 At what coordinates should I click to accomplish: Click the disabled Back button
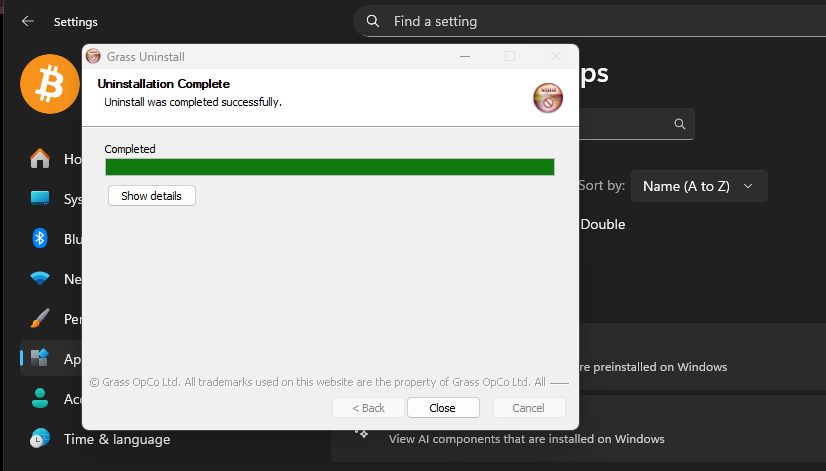pos(368,408)
